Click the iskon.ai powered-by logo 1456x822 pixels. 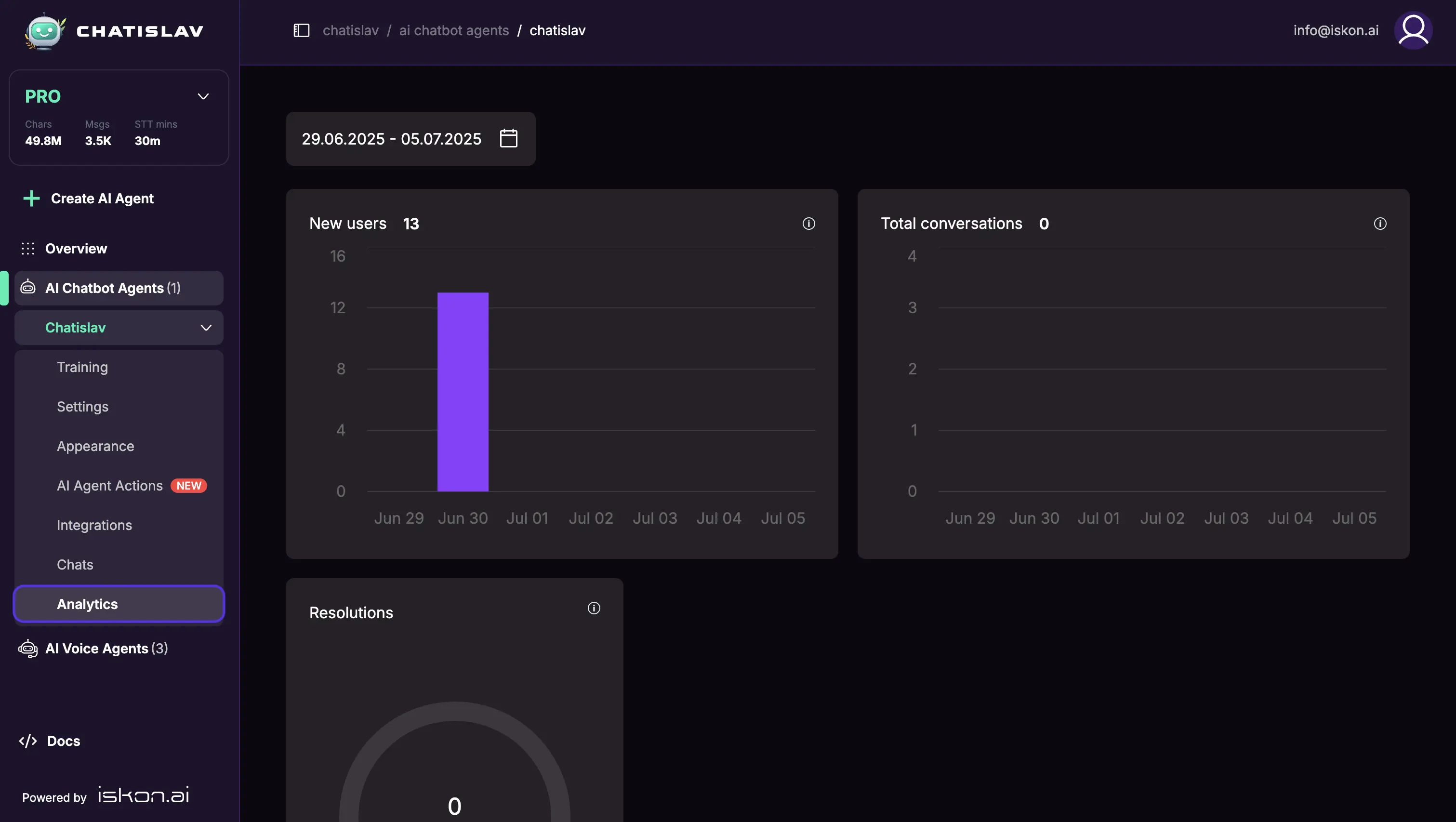click(144, 795)
